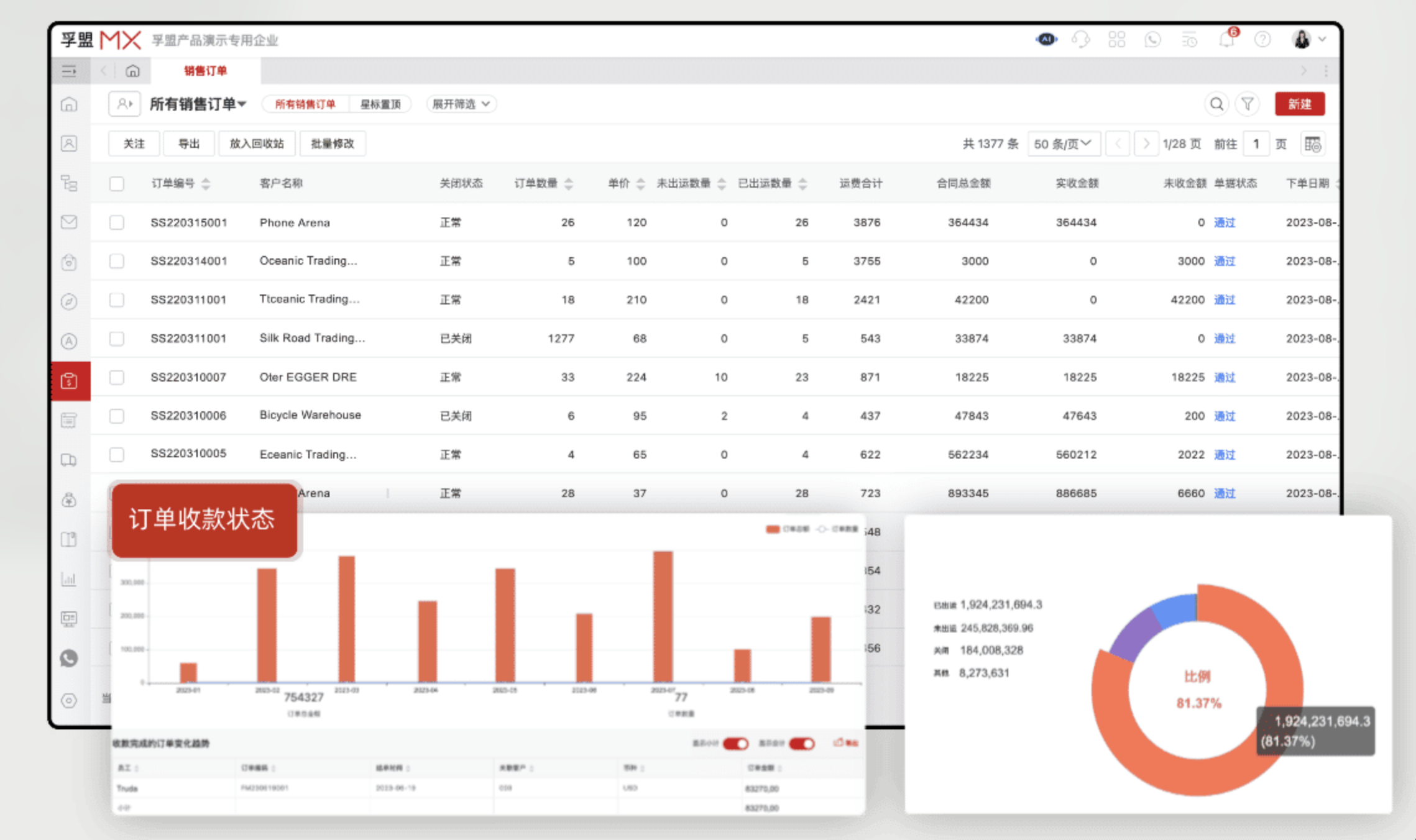Open the bar chart reports icon in the sidebar
Image resolution: width=1416 pixels, height=840 pixels.
point(69,578)
